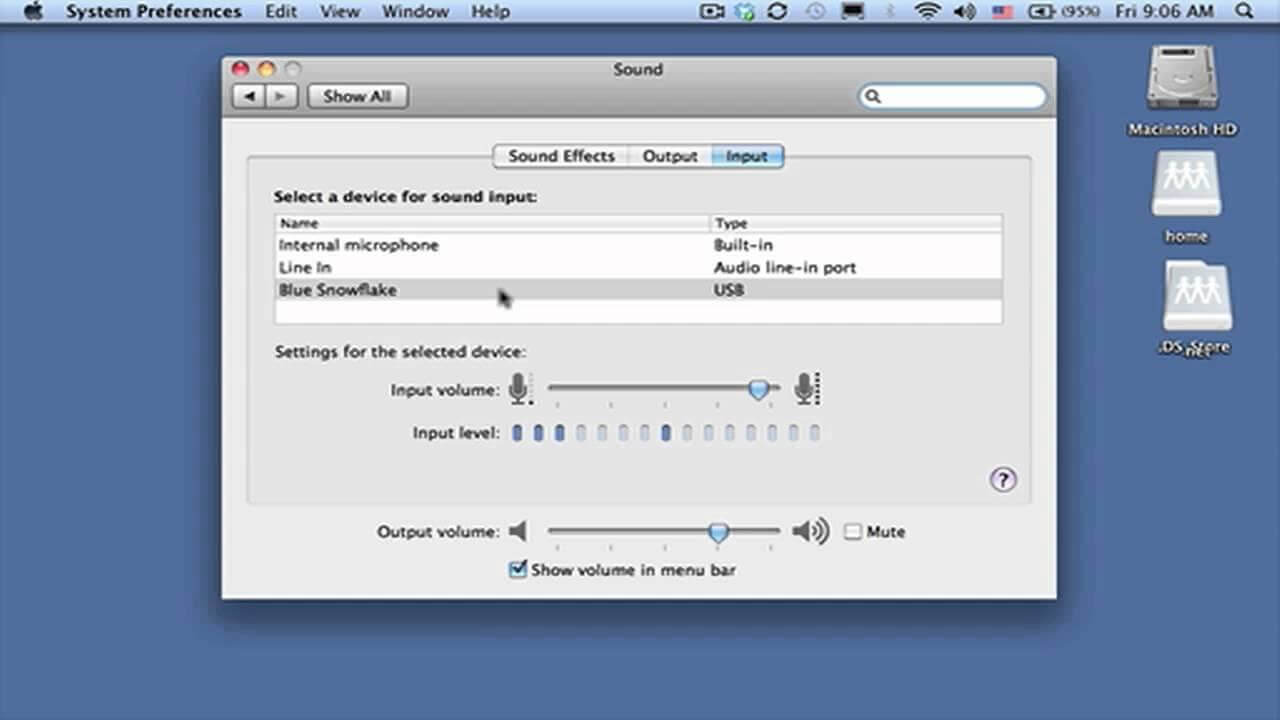Viewport: 1280px width, 720px height.
Task: Click the forward arrow in toolbar
Action: coord(281,96)
